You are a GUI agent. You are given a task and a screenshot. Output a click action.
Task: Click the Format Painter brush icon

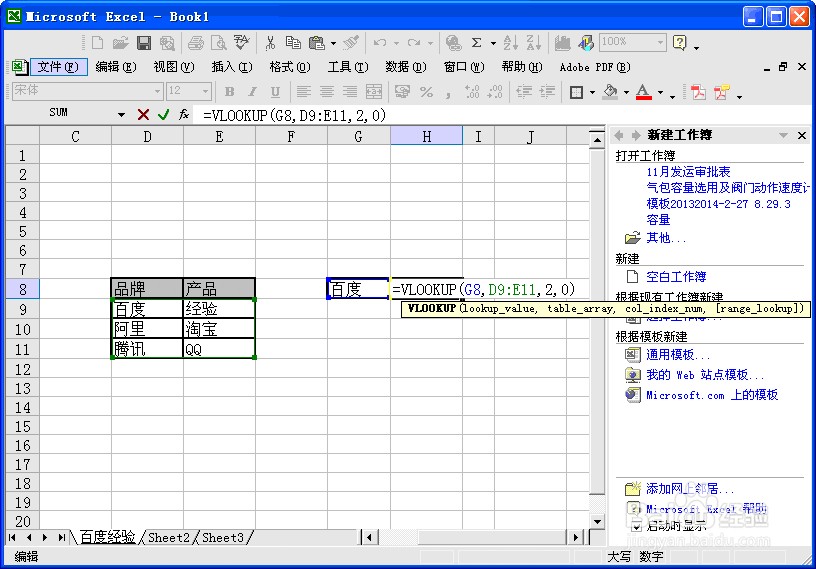(x=351, y=43)
